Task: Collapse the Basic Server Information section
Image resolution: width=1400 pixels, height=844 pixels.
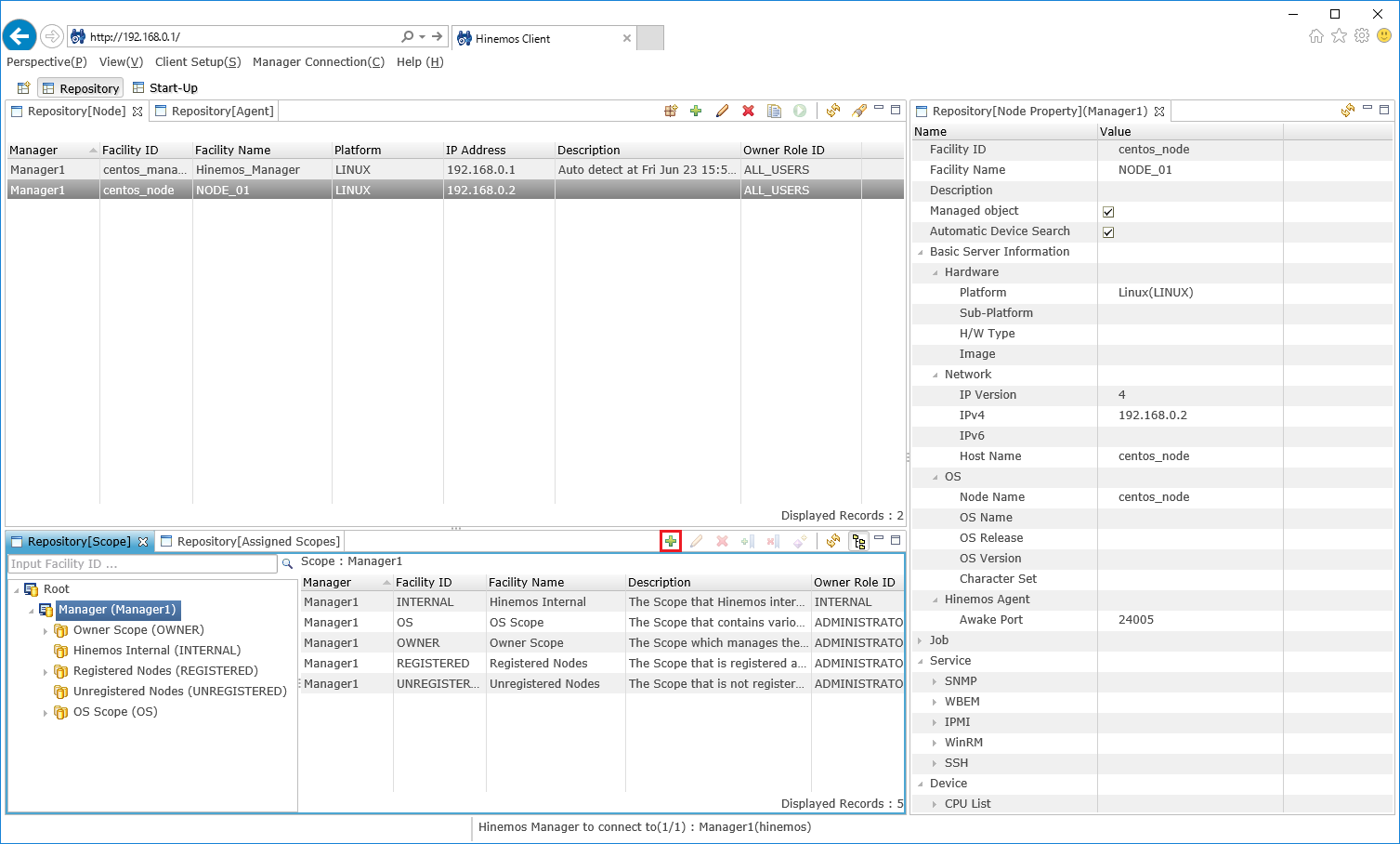Action: click(x=921, y=252)
